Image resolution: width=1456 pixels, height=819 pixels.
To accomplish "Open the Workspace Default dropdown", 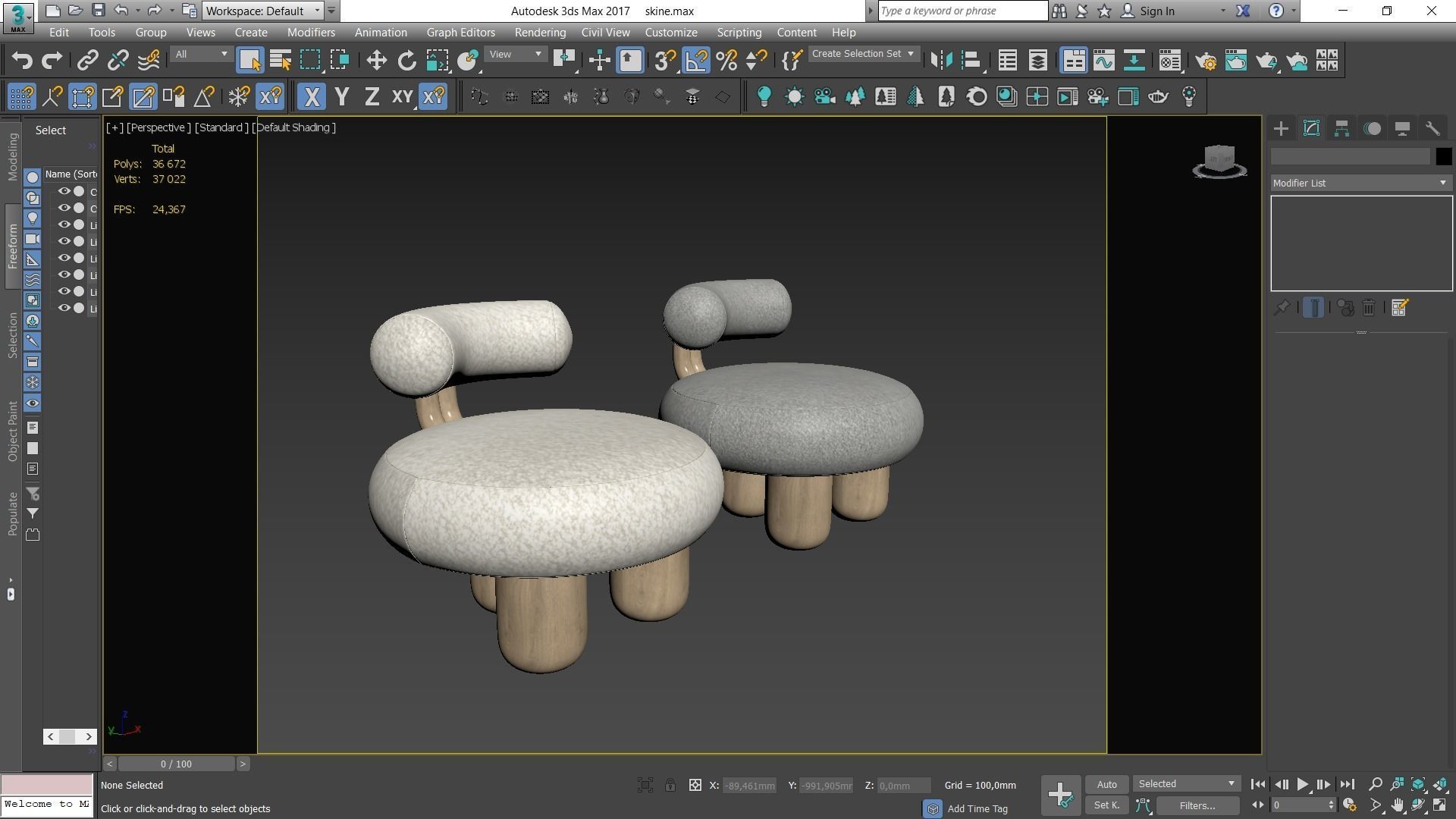I will click(x=263, y=11).
